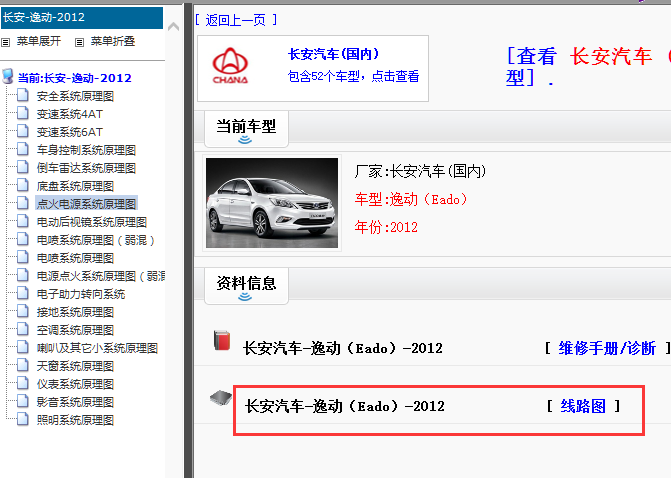Viewport: 671px width, 478px height.
Task: Select 影音系统原理图 entry
Action: pyautogui.click(x=75, y=402)
